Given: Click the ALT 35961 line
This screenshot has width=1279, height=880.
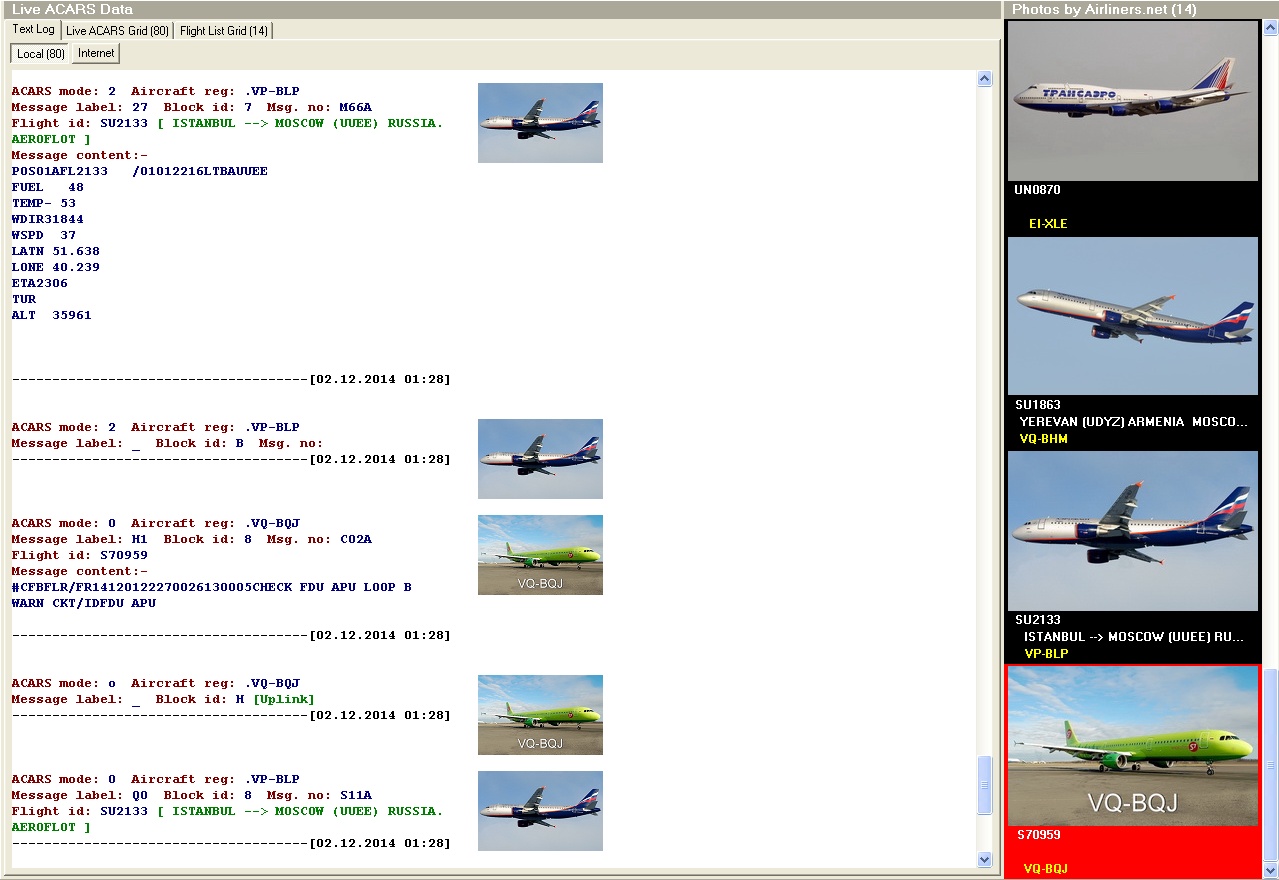Looking at the screenshot, I should point(52,315).
